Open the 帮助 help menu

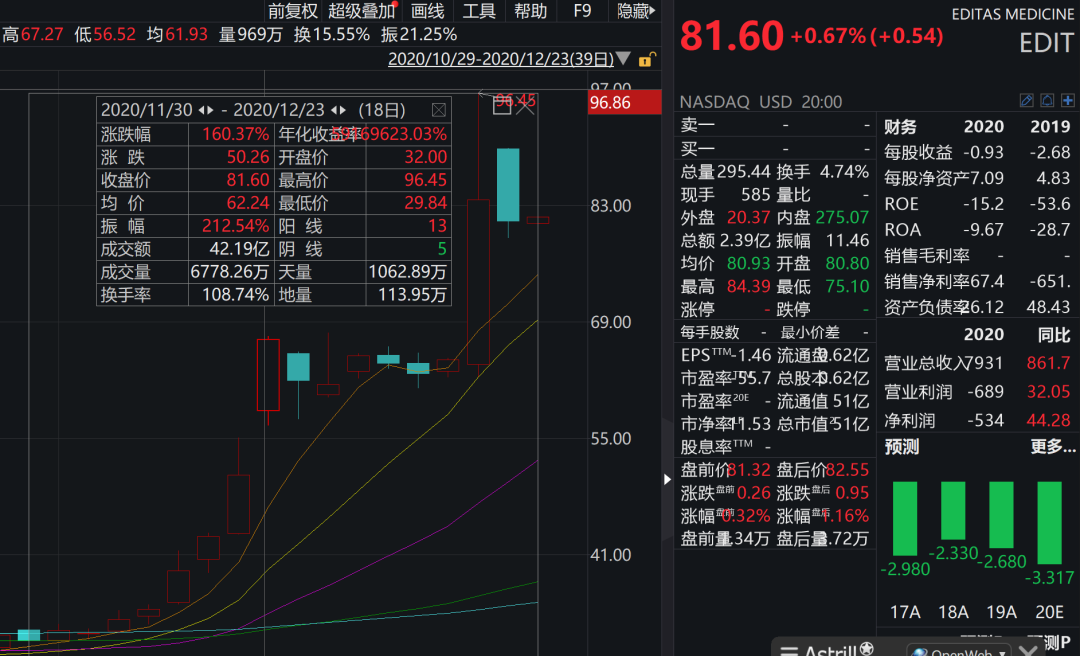(530, 11)
